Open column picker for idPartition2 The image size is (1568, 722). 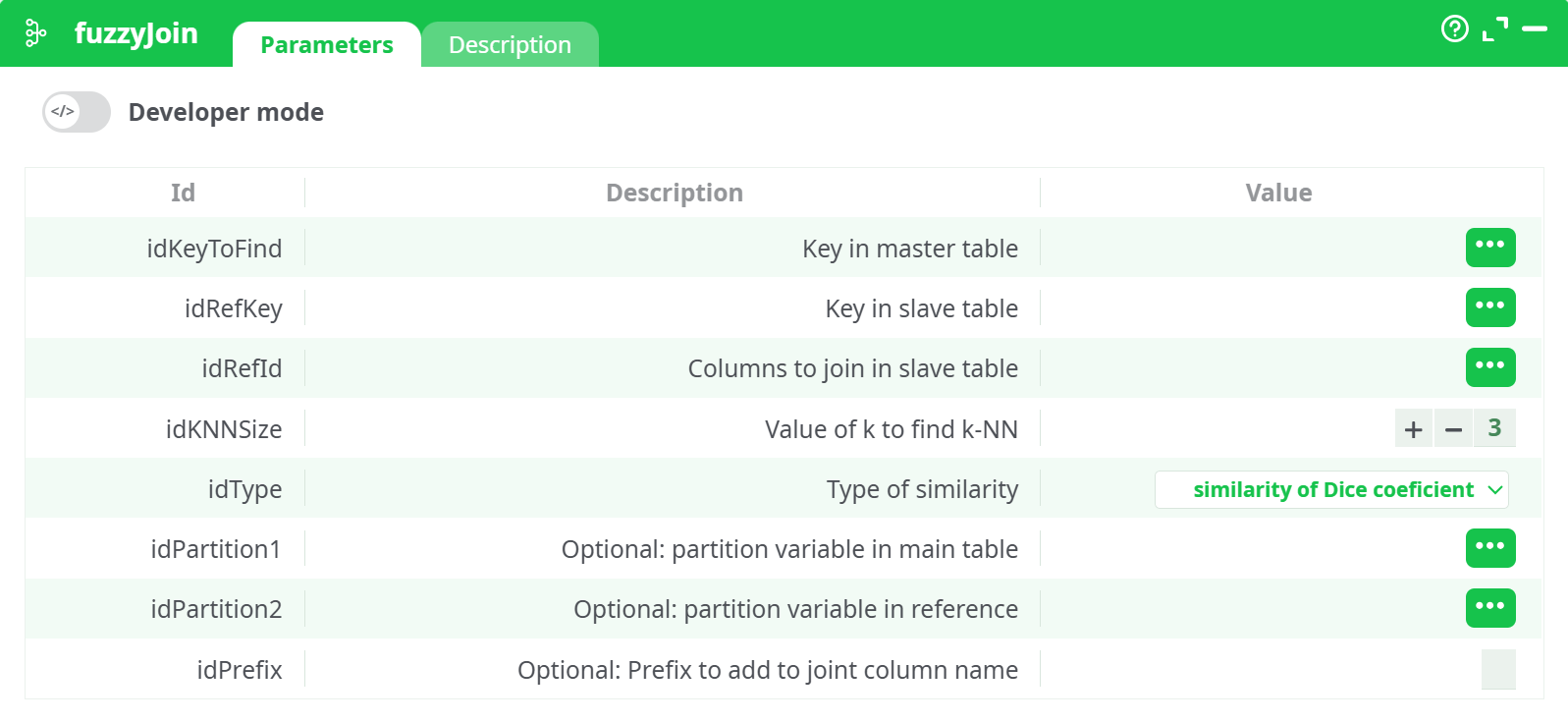(1489, 608)
